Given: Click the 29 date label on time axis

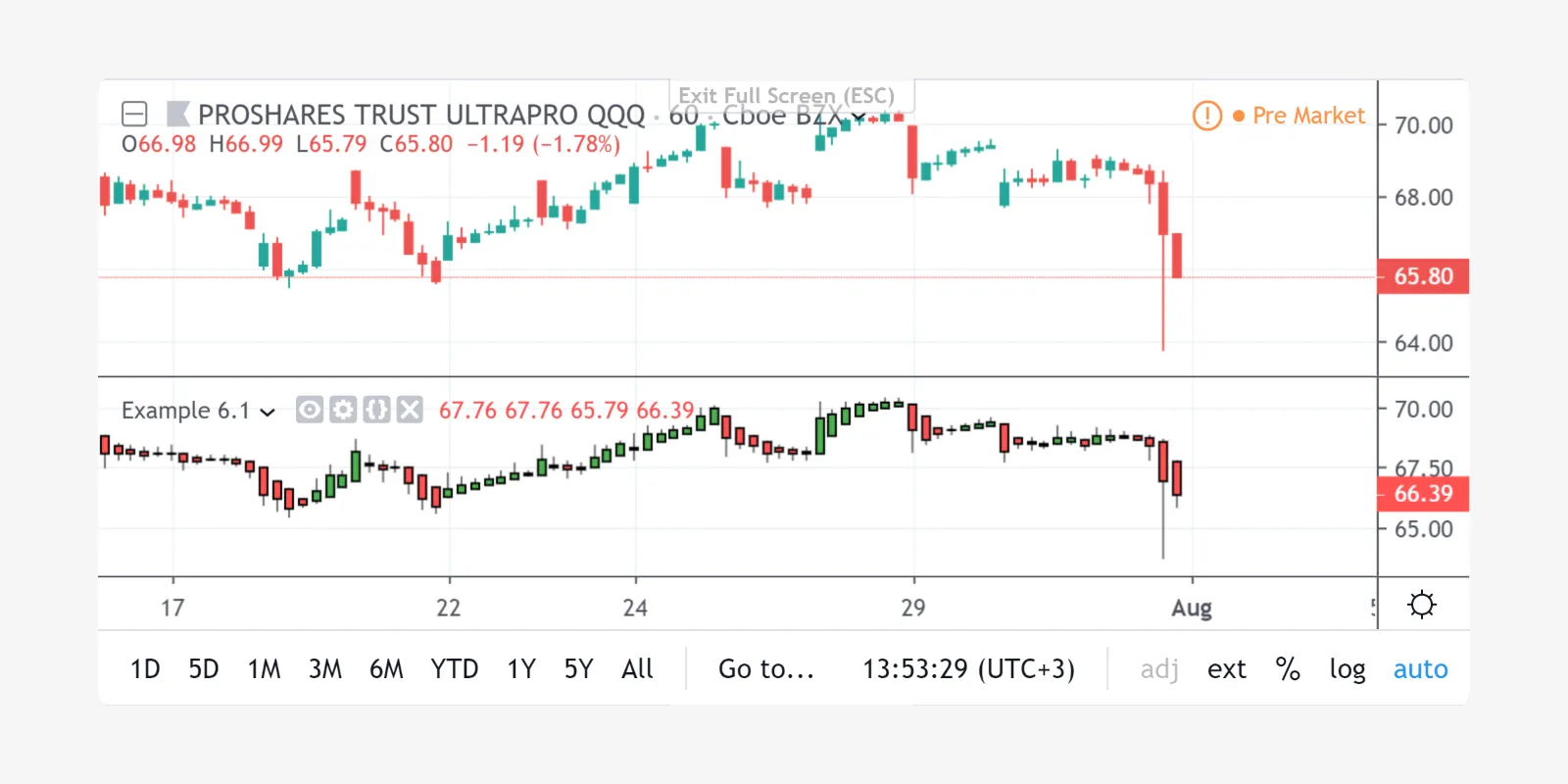Looking at the screenshot, I should point(913,609).
